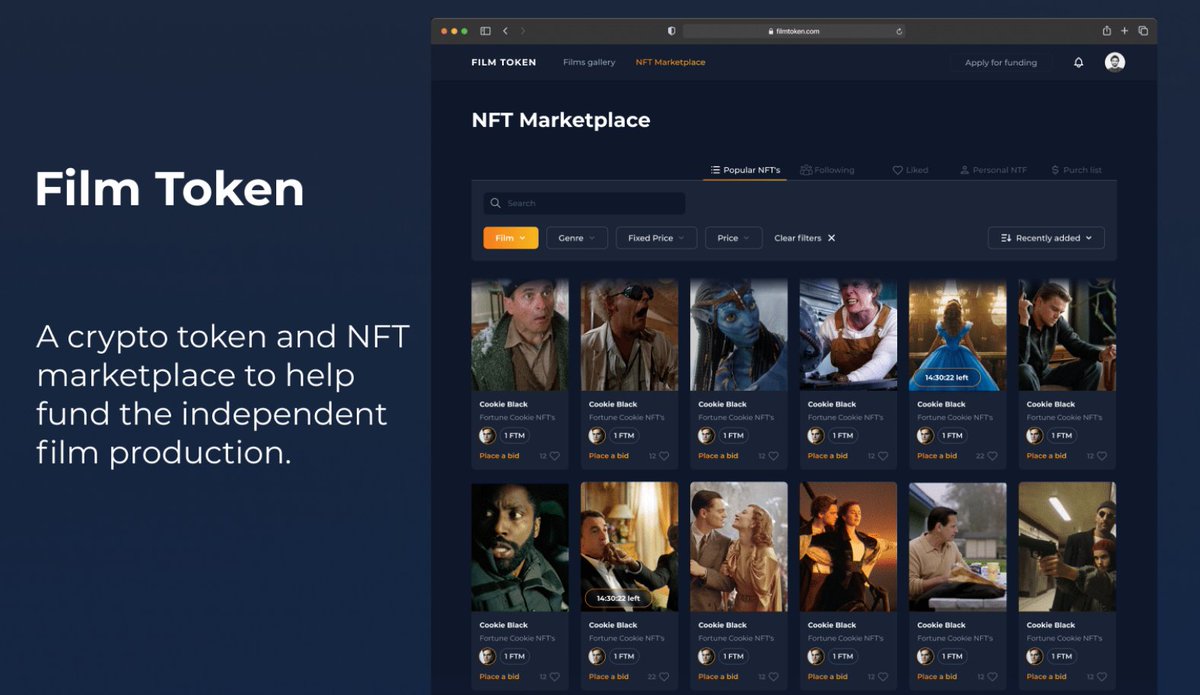Image resolution: width=1200 pixels, height=695 pixels.
Task: Open the Recently added sort dropdown
Action: [1046, 238]
